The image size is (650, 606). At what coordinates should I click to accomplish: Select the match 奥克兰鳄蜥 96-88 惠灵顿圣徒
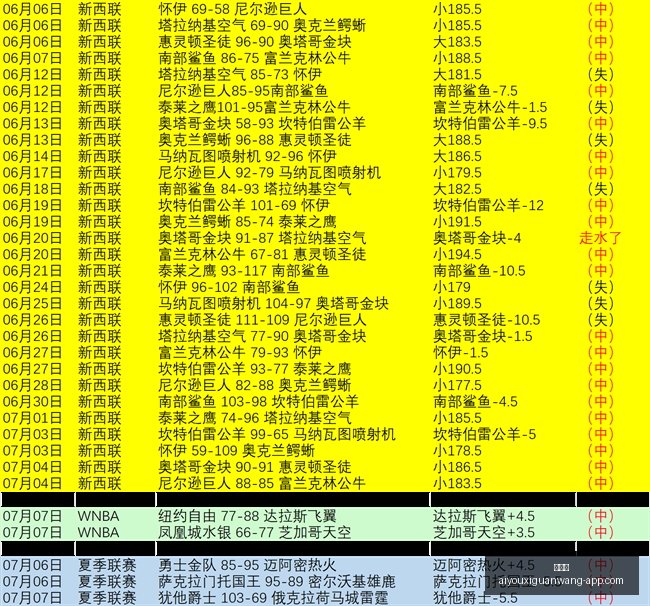[255, 140]
